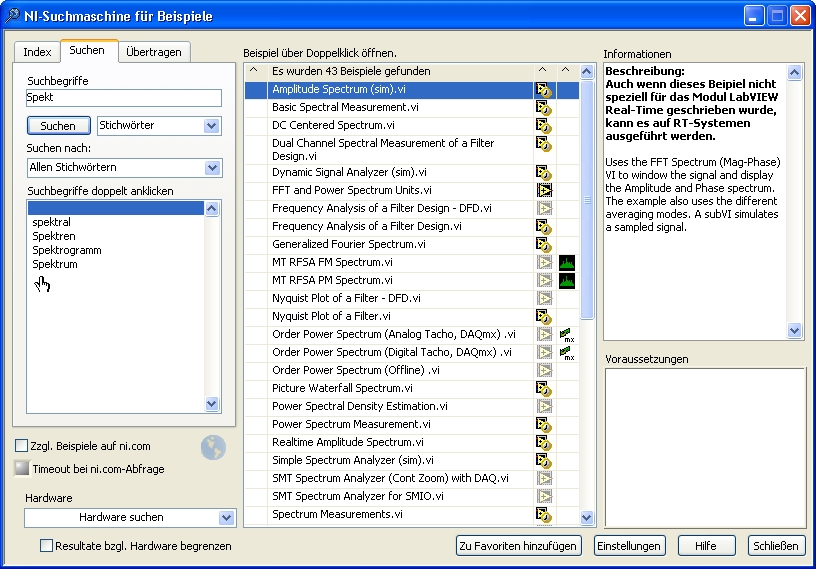
Task: Click the green spectrum icon for MT RFSA FM Spectrum.vi
Action: click(567, 262)
